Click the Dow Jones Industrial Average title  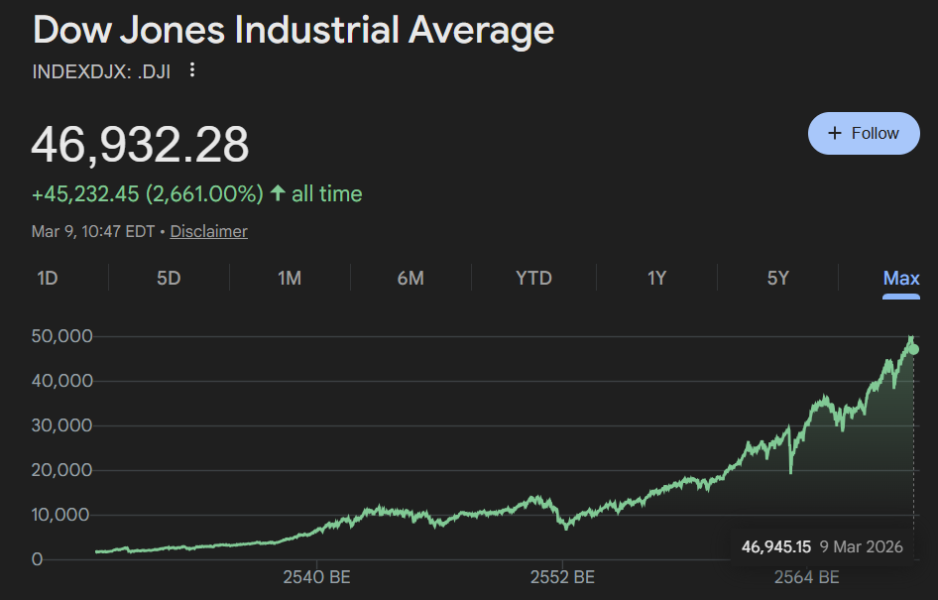coord(293,30)
